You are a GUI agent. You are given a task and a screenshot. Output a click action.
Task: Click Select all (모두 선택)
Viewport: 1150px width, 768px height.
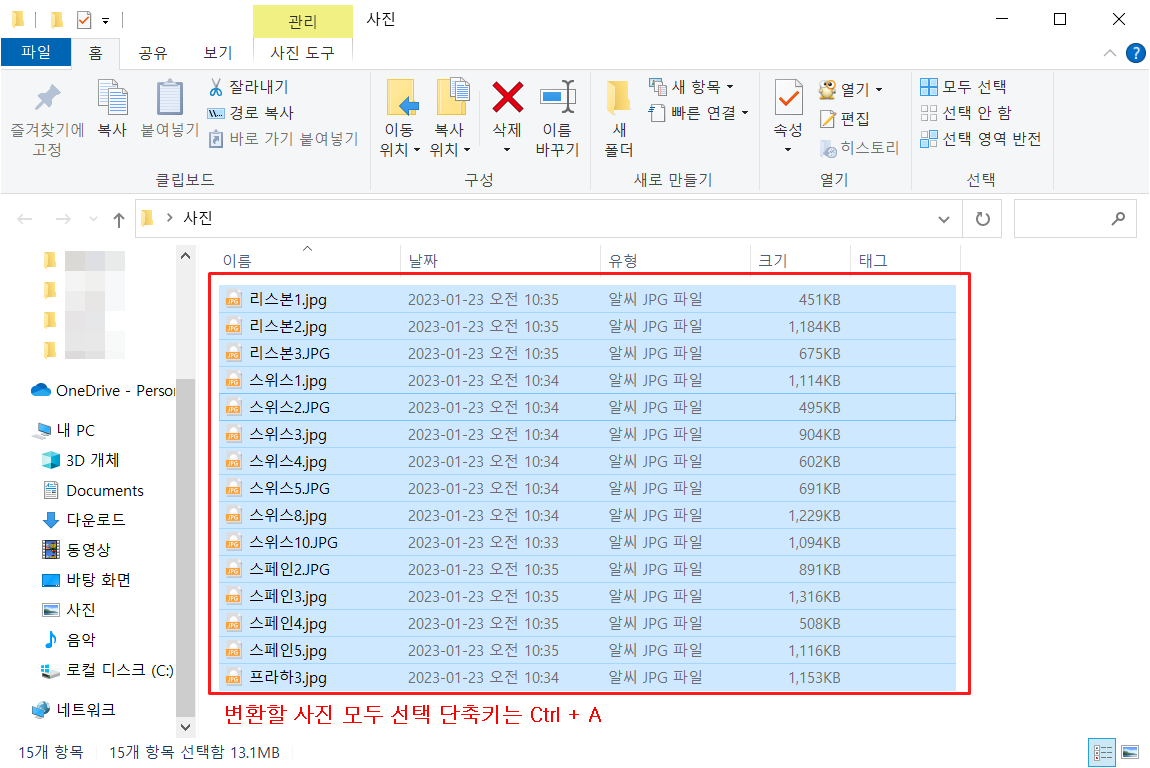point(963,87)
